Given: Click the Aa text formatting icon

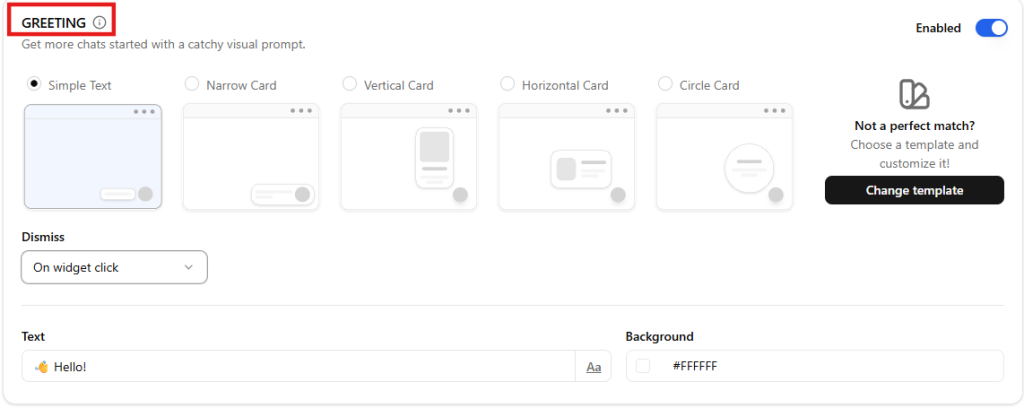Looking at the screenshot, I should (x=593, y=367).
